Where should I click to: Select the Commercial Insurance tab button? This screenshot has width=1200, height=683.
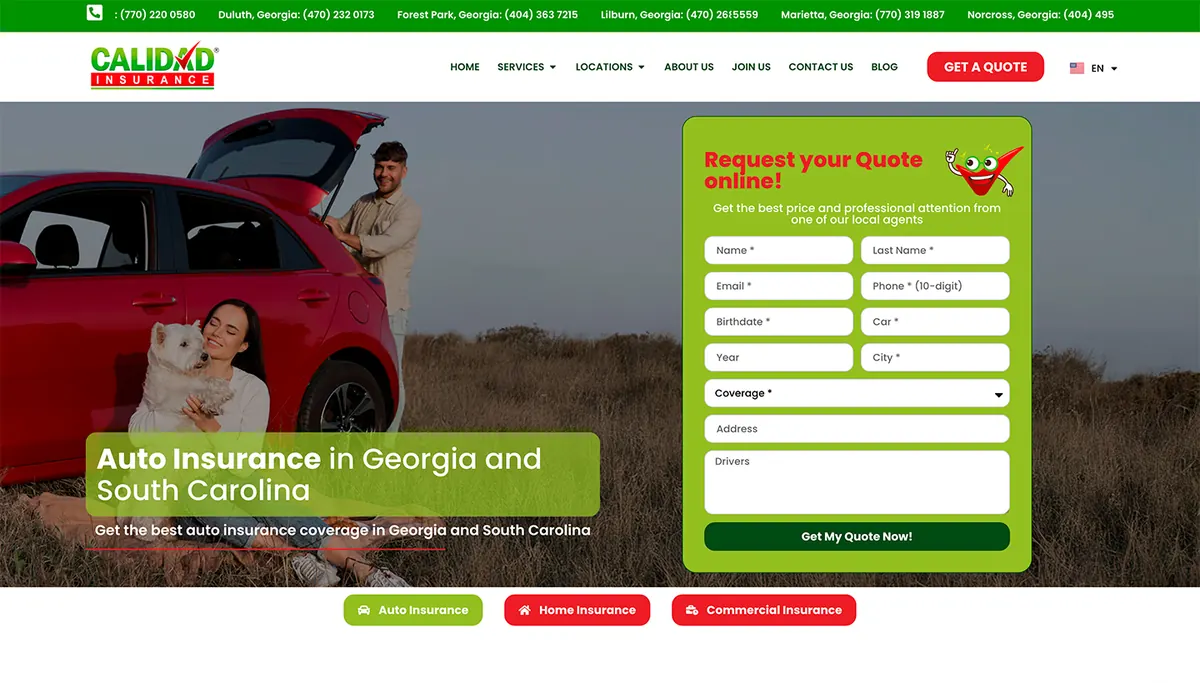pyautogui.click(x=764, y=610)
